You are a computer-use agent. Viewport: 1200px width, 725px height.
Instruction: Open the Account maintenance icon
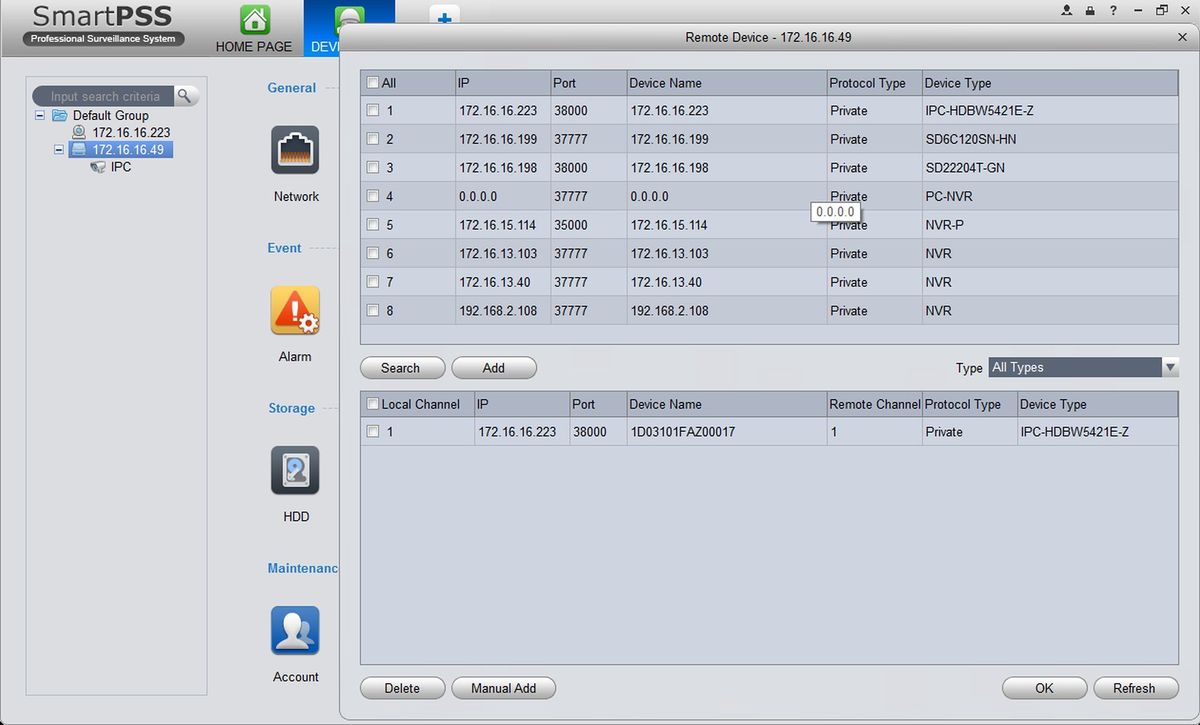pyautogui.click(x=295, y=630)
